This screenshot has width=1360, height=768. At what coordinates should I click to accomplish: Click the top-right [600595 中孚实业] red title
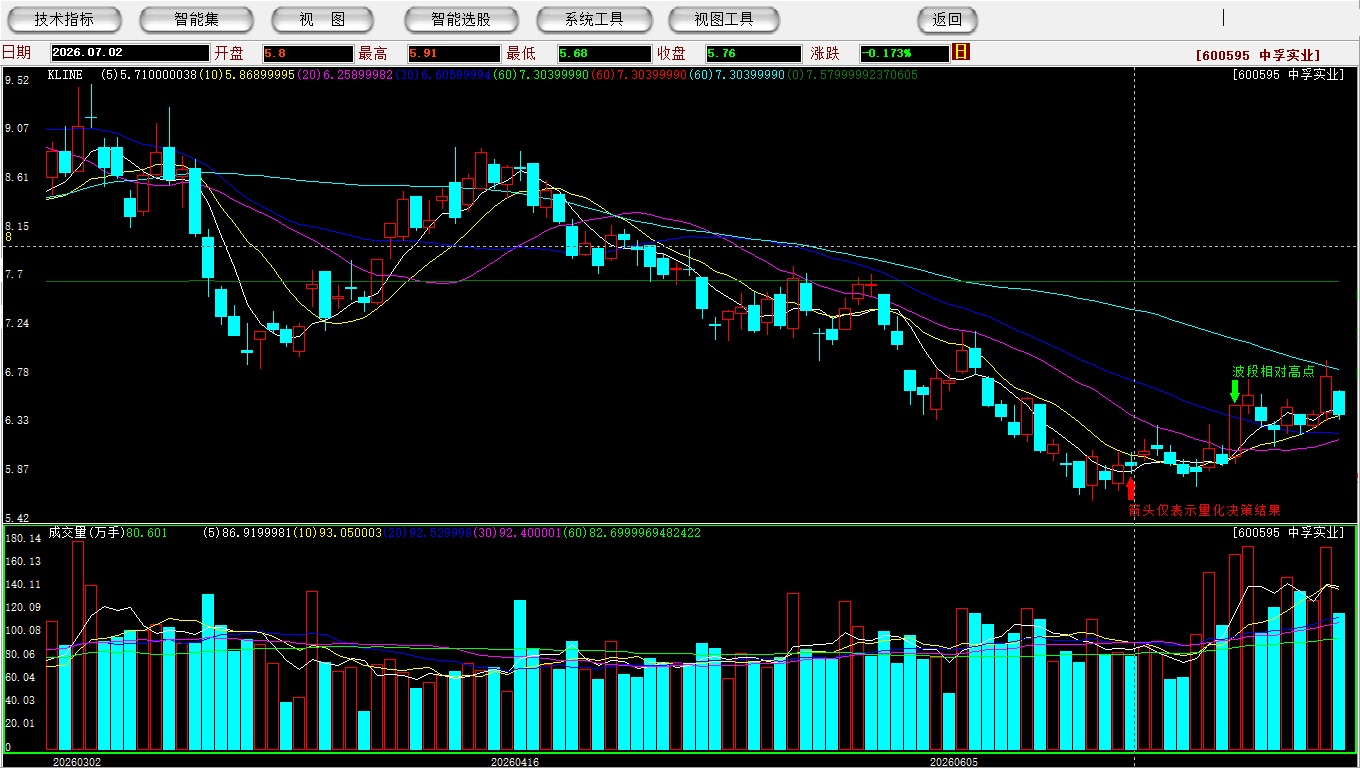click(x=1258, y=56)
